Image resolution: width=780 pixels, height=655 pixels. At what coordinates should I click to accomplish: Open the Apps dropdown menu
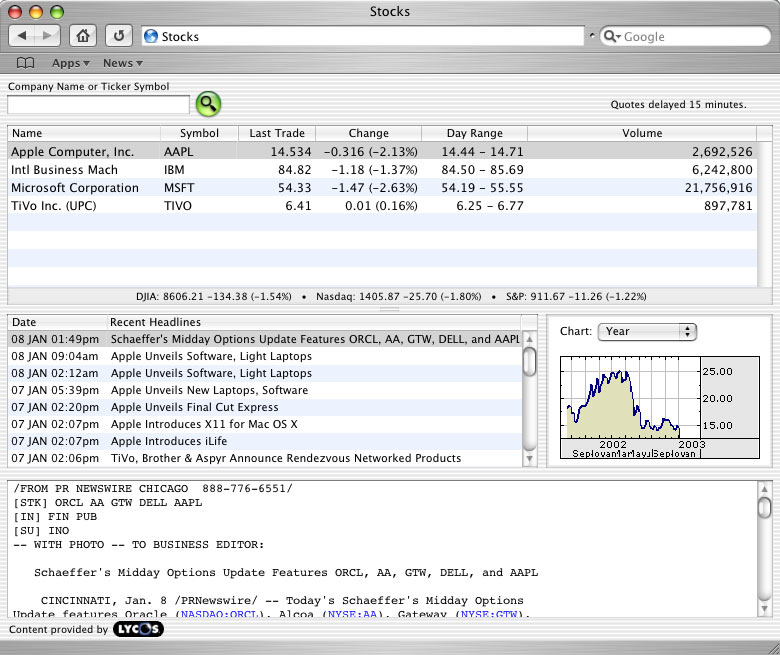70,63
